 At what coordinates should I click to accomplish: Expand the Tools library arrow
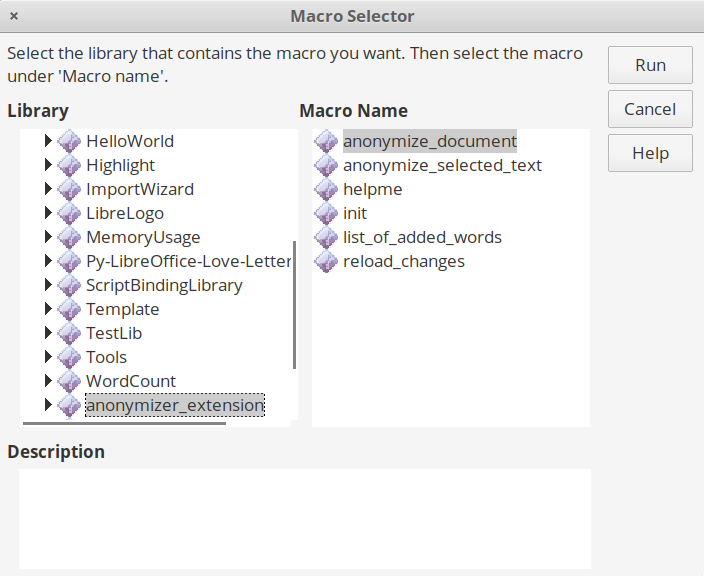coord(48,356)
